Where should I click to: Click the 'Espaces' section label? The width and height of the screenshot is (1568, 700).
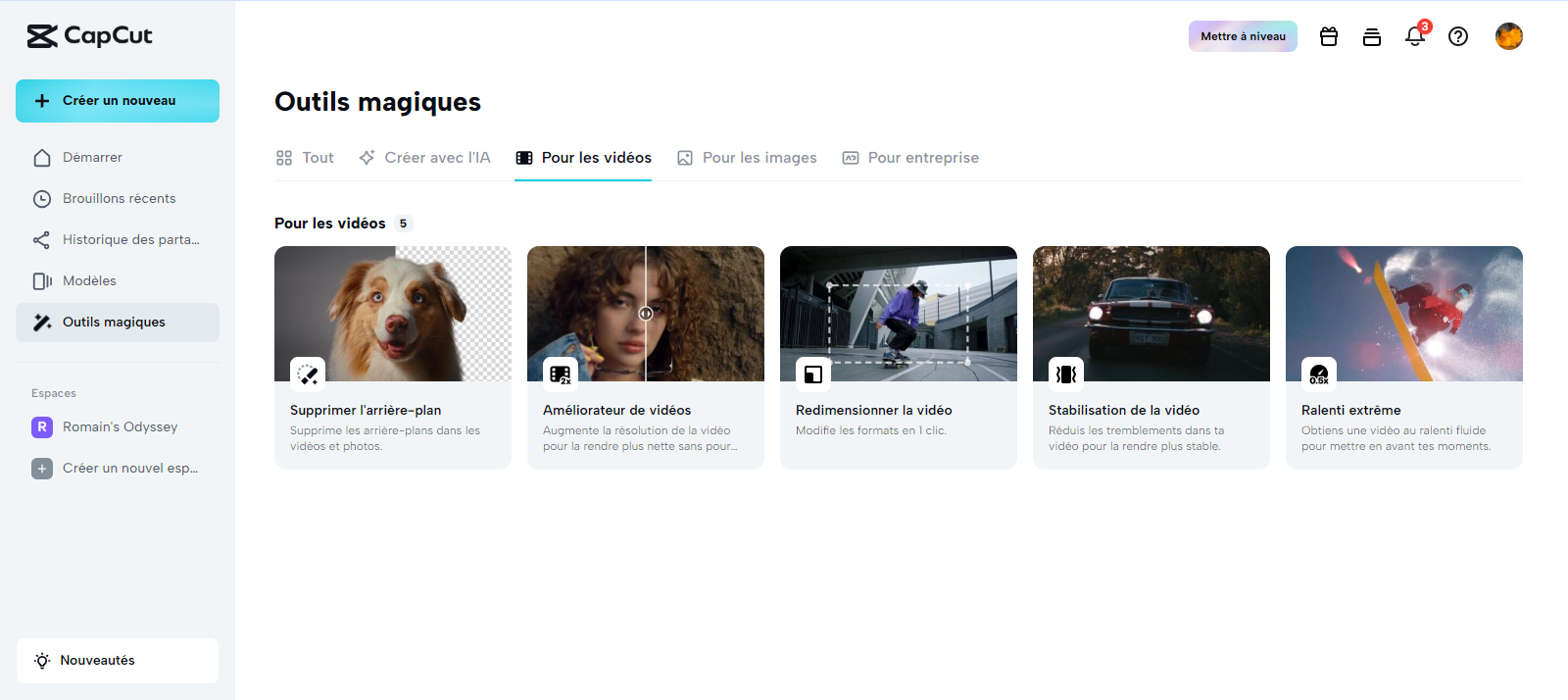(x=54, y=393)
